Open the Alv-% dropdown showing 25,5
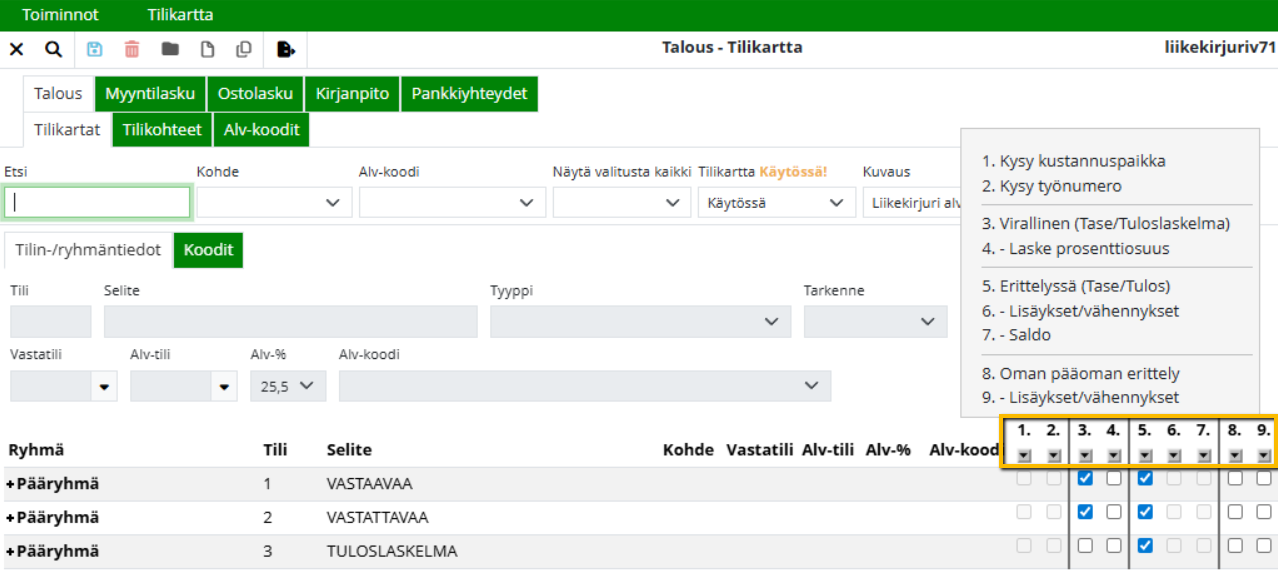This screenshot has width=1278, height=587. [287, 386]
